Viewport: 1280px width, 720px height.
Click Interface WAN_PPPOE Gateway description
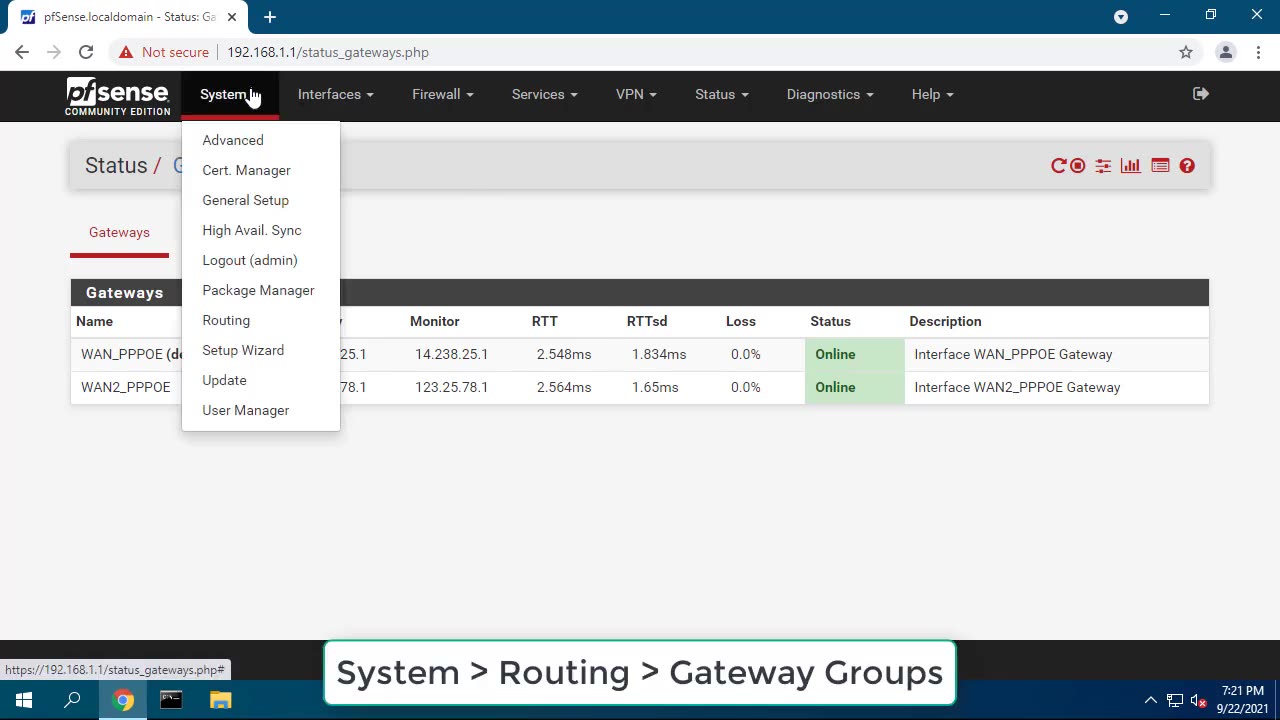click(1013, 354)
